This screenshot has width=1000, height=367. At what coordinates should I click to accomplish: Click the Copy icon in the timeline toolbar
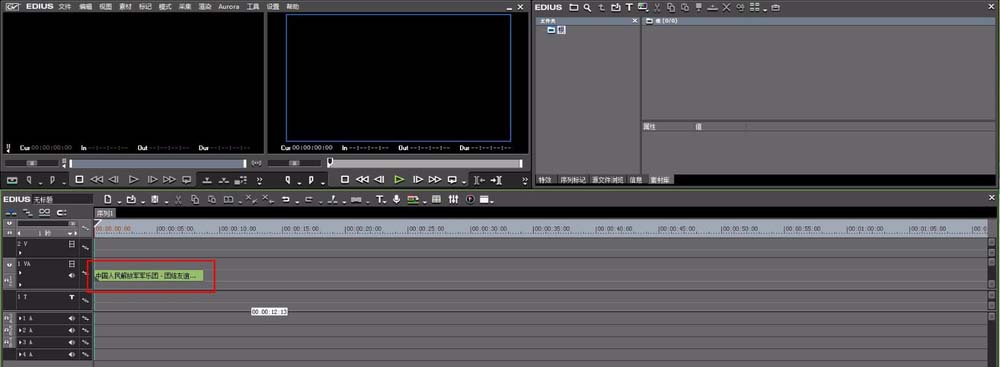195,199
